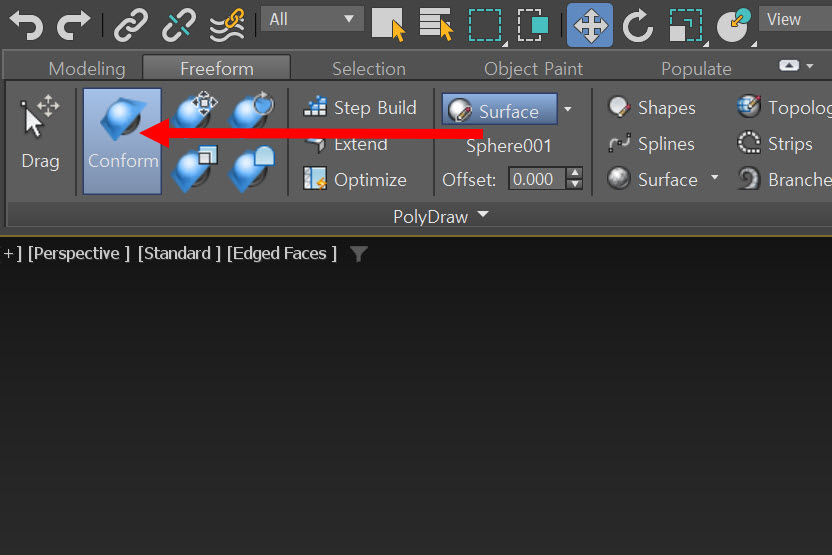
Task: Click the Bind to Space Warp icon
Action: pyautogui.click(x=227, y=25)
